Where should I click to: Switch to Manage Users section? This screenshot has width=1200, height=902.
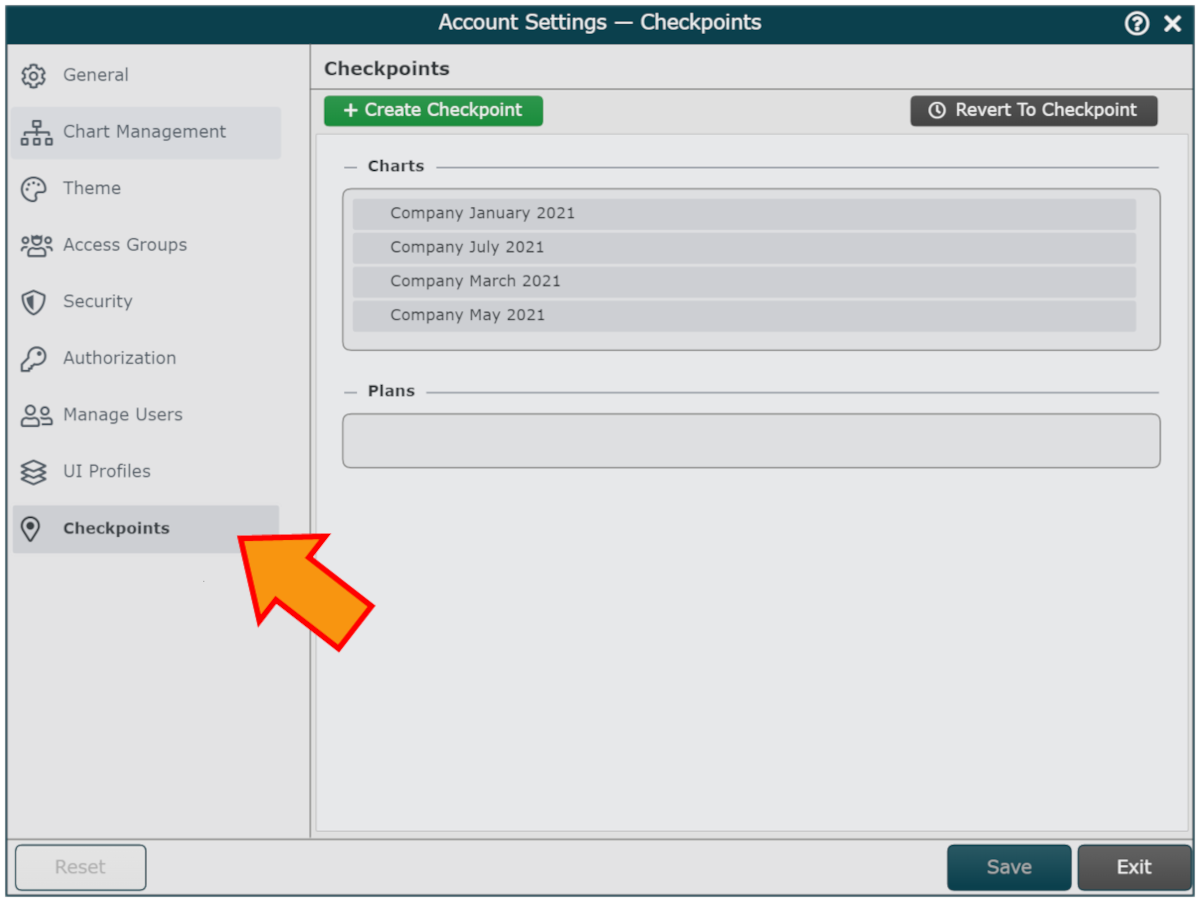122,415
